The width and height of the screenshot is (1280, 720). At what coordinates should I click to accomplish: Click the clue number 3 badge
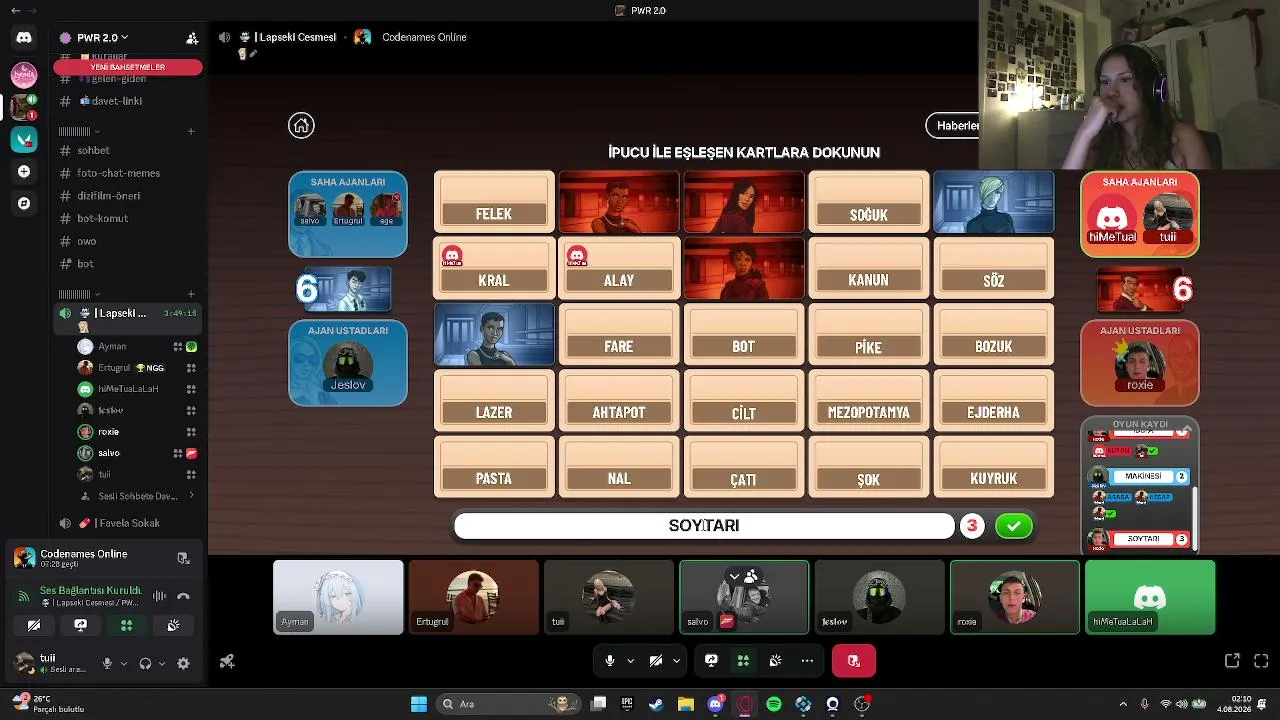pos(972,526)
